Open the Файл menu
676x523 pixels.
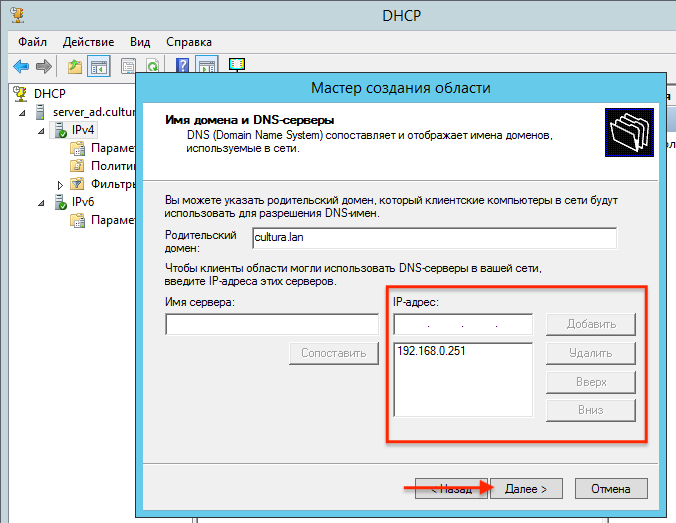[32, 42]
